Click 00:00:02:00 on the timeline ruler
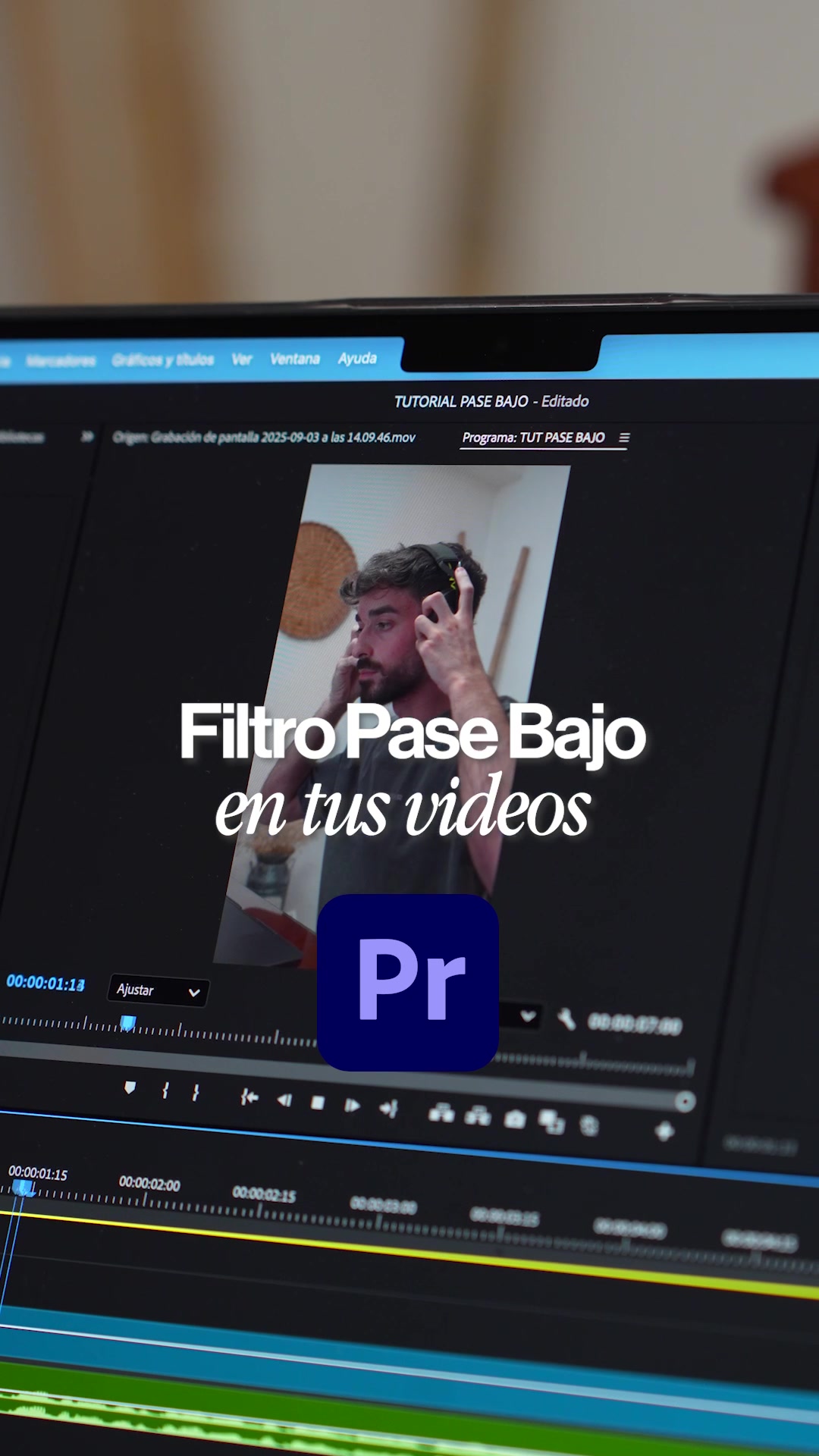 tap(149, 1184)
